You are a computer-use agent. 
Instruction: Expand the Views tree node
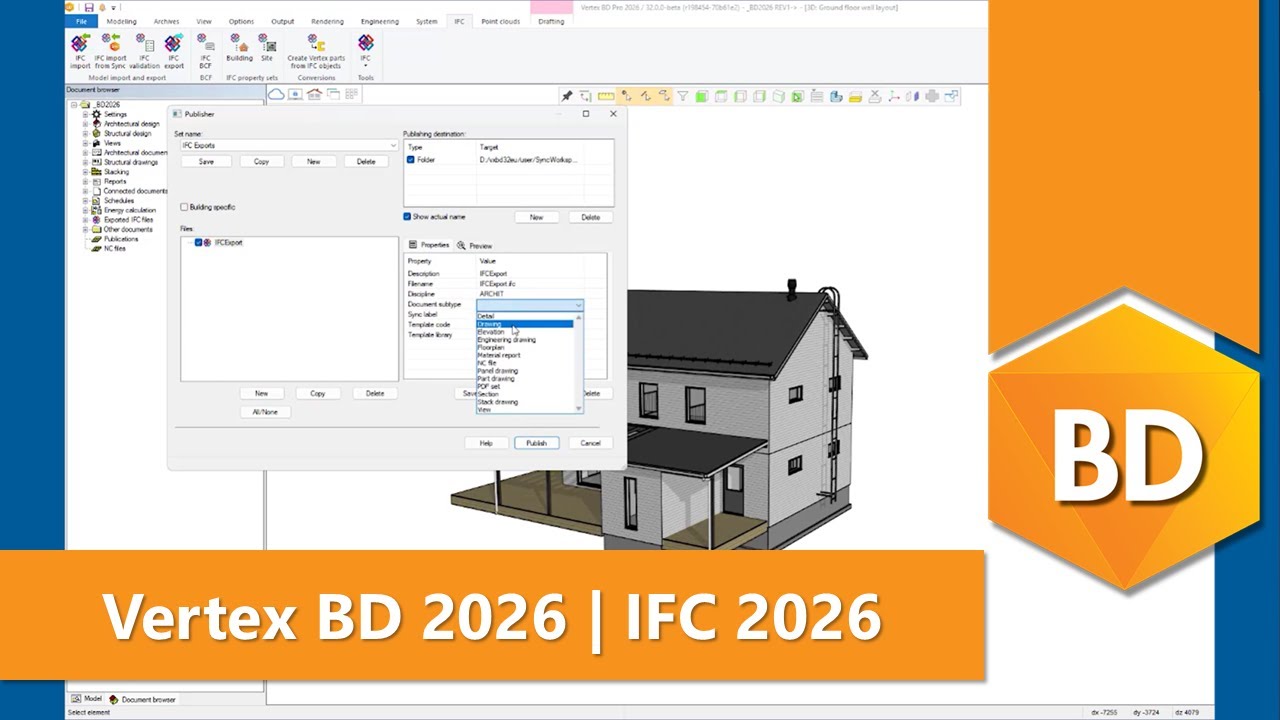[x=86, y=143]
